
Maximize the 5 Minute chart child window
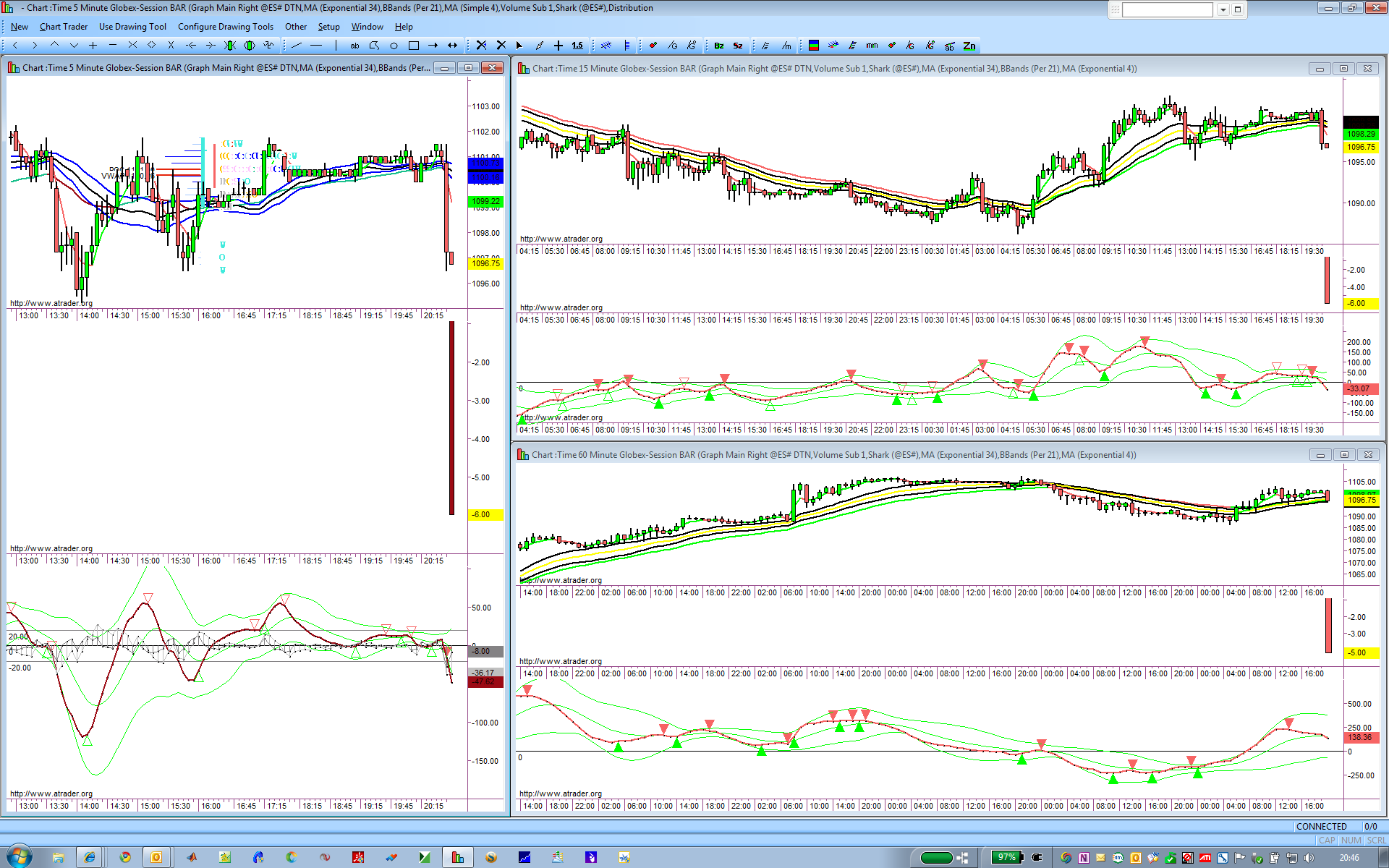(468, 68)
